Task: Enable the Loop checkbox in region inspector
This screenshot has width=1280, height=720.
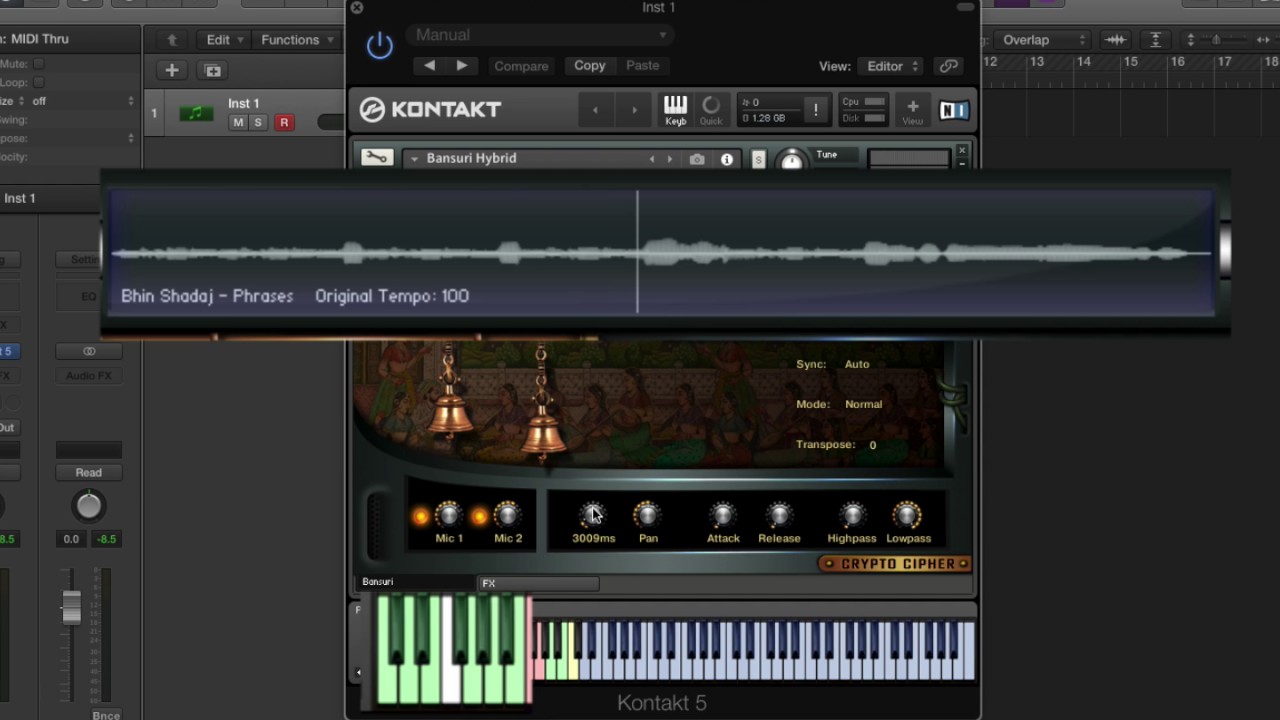Action: 39,82
